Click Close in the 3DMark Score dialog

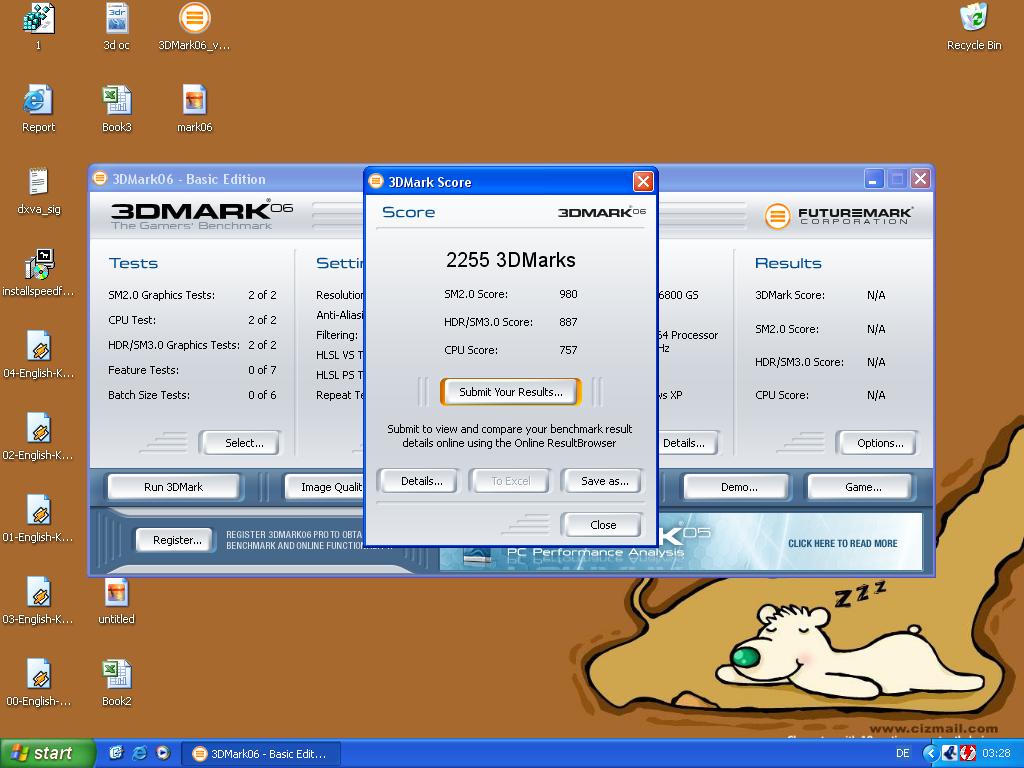[602, 525]
